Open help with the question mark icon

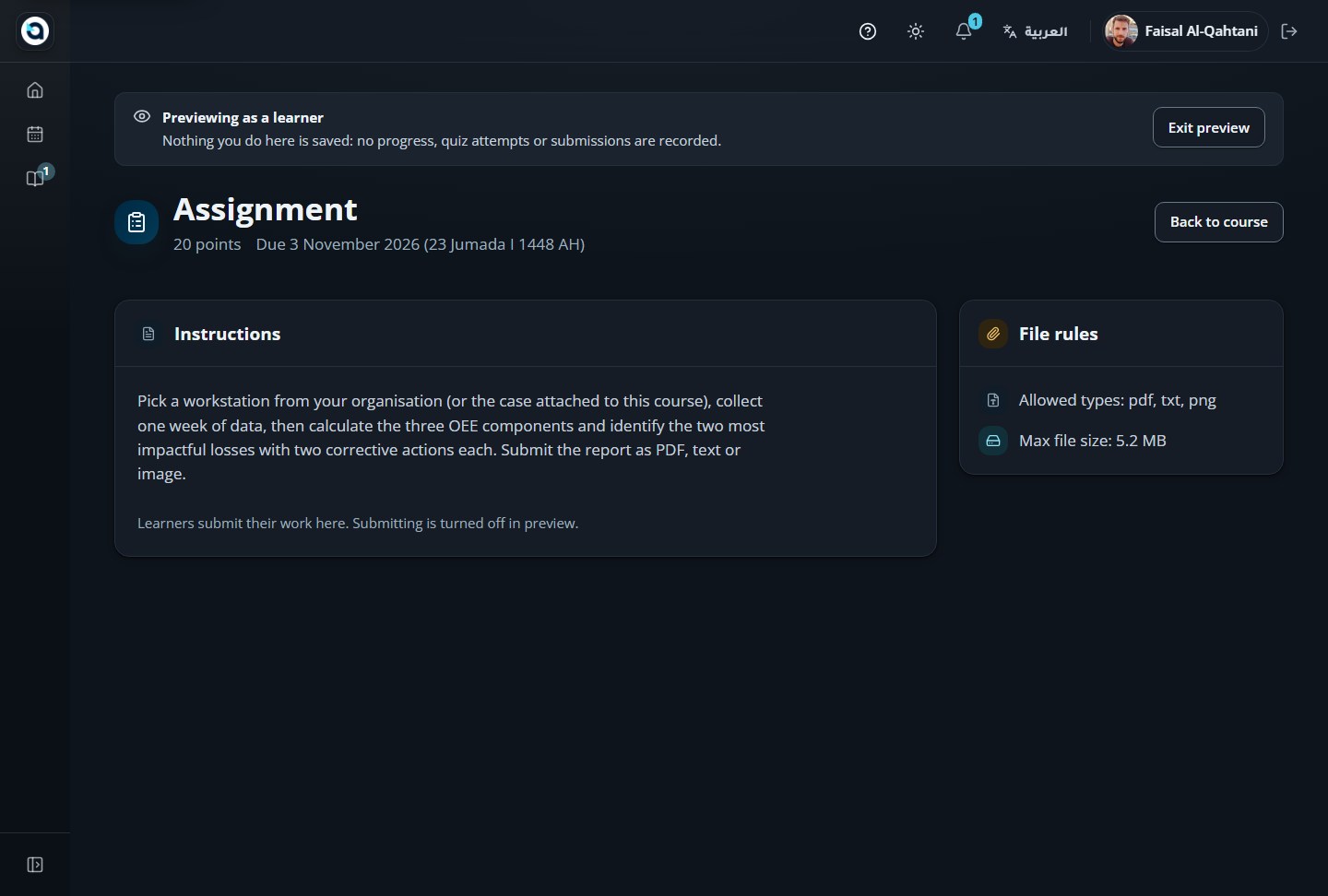coord(868,31)
